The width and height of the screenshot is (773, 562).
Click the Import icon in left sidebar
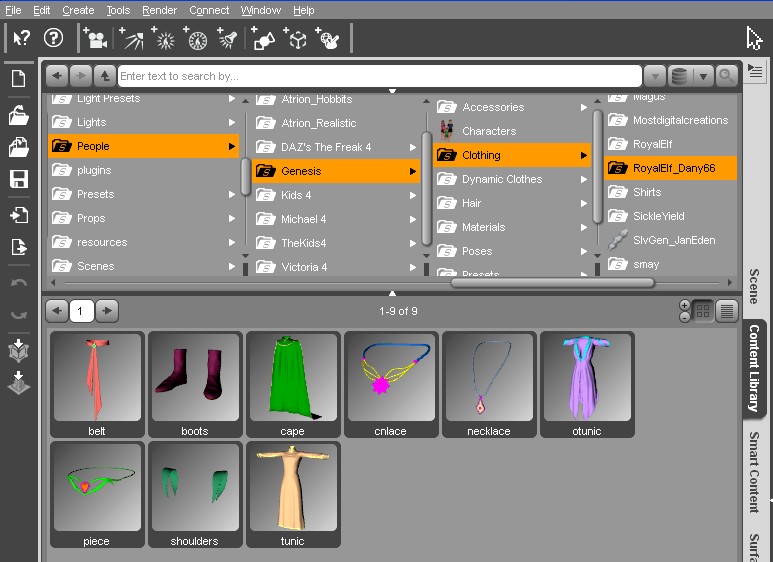coord(19,215)
